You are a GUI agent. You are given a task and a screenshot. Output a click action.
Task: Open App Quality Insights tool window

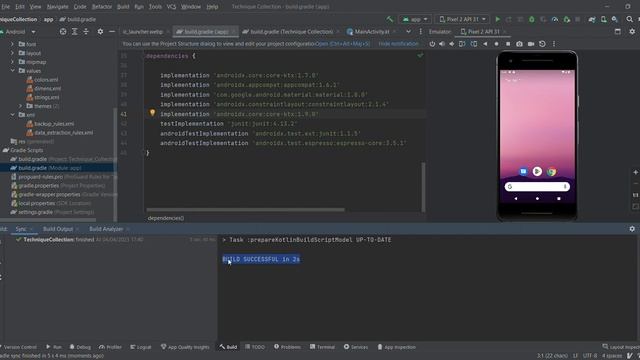click(184, 347)
